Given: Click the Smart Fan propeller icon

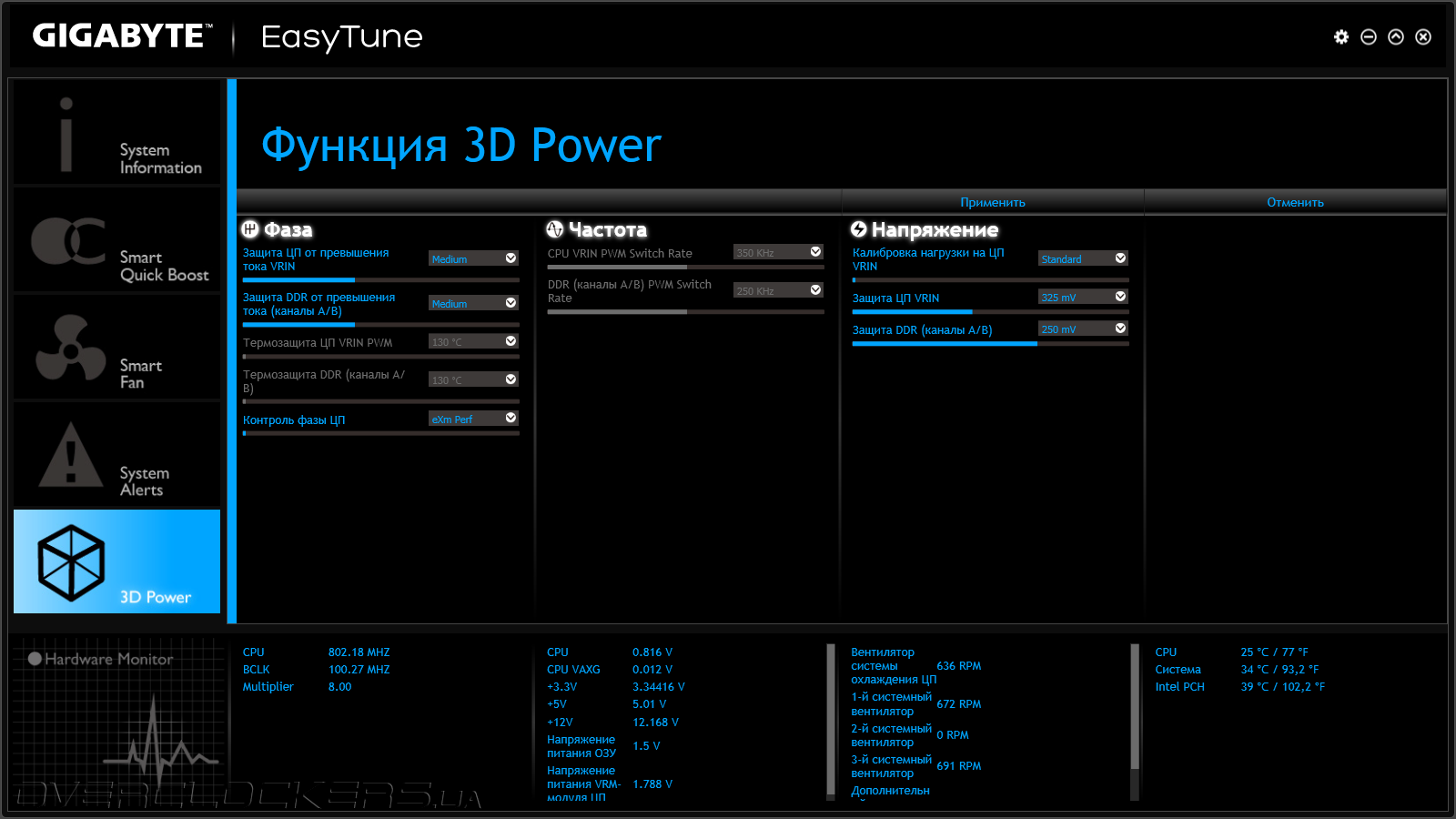Looking at the screenshot, I should click(69, 349).
